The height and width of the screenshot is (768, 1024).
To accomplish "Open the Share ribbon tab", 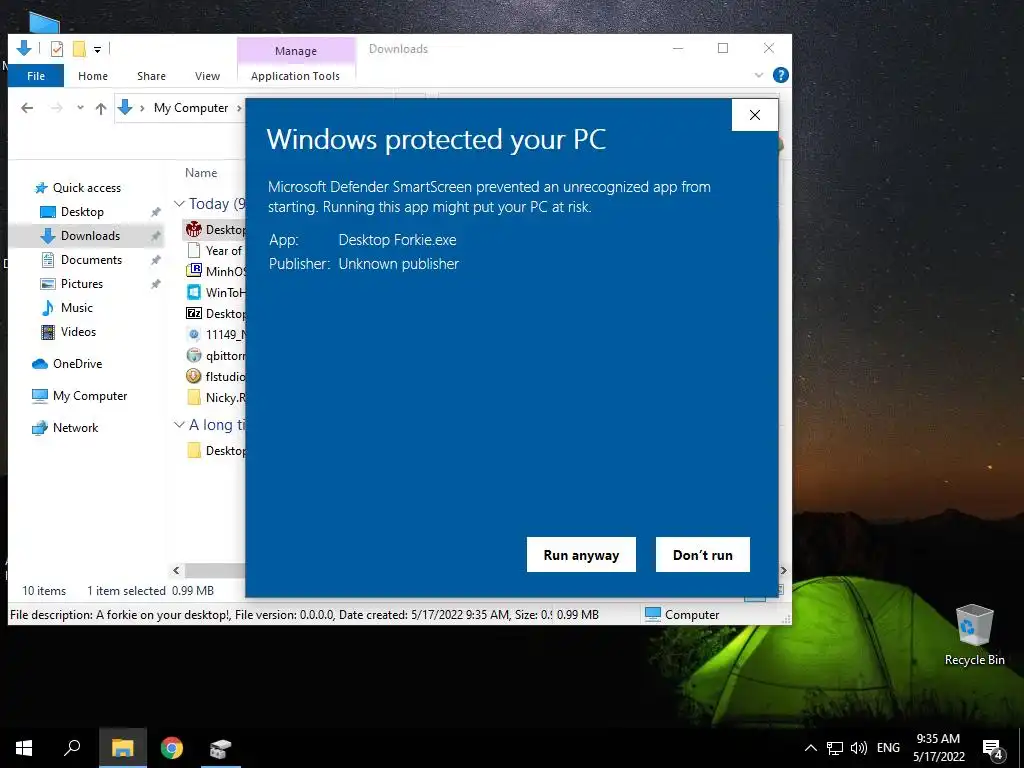I will (152, 76).
